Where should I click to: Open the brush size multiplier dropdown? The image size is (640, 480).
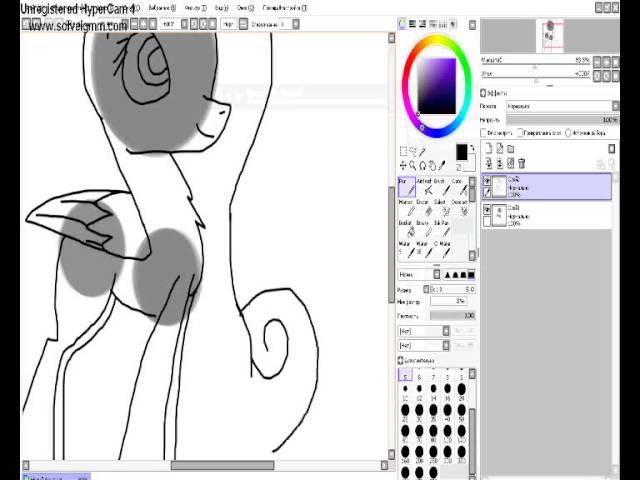click(427, 289)
